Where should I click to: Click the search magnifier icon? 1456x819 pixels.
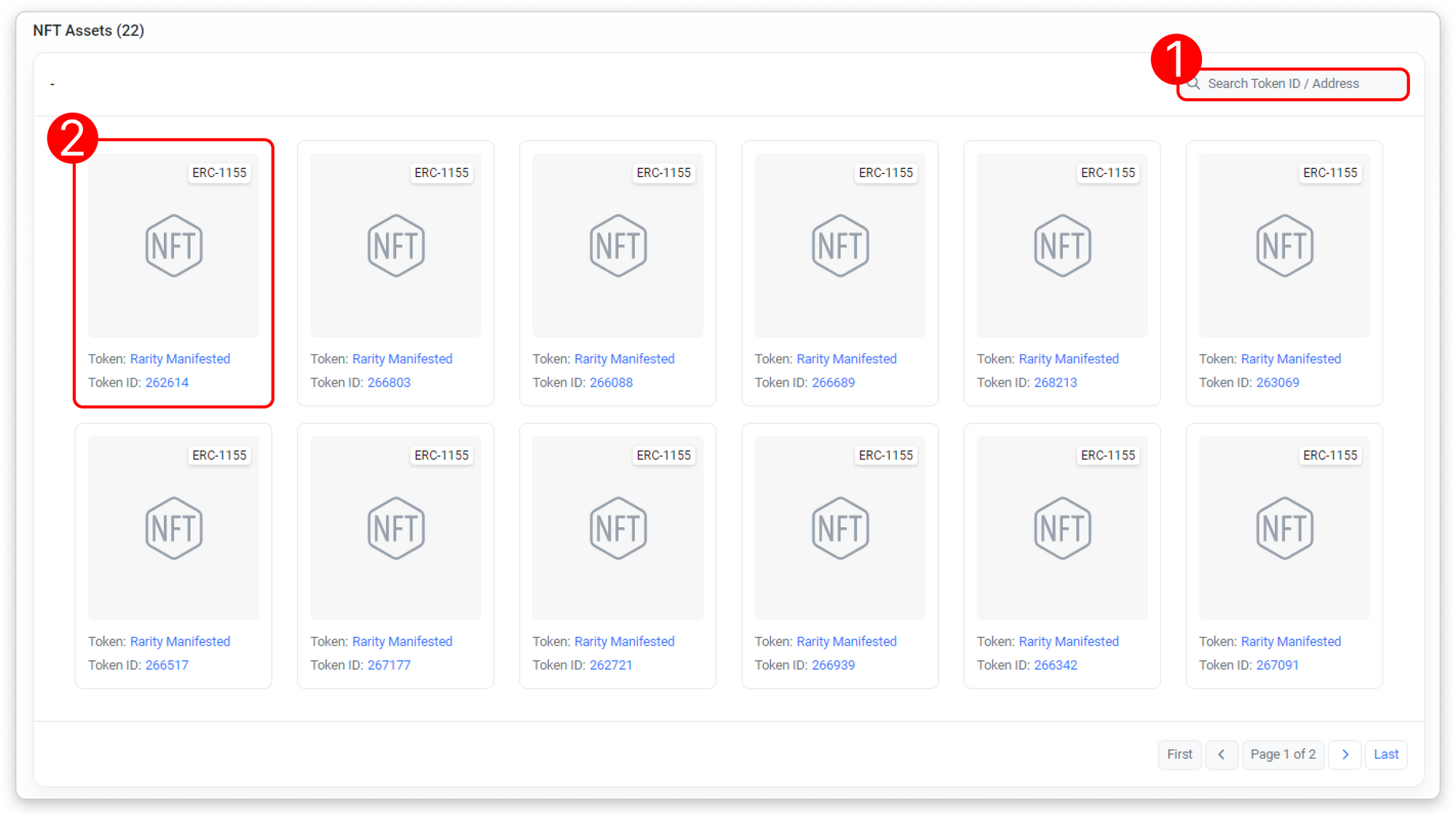(1194, 84)
